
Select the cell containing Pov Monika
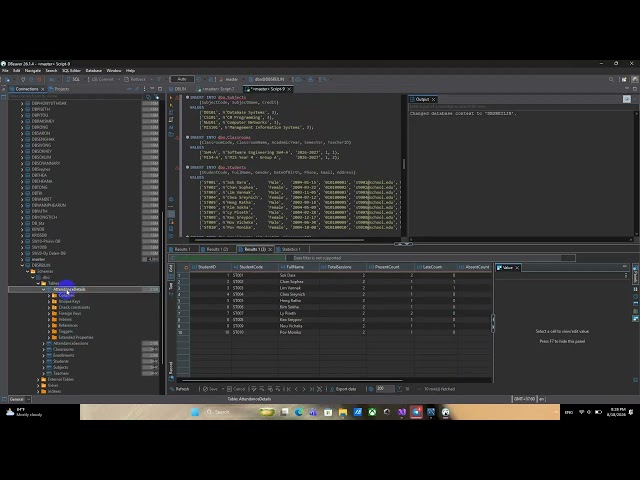click(x=298, y=332)
